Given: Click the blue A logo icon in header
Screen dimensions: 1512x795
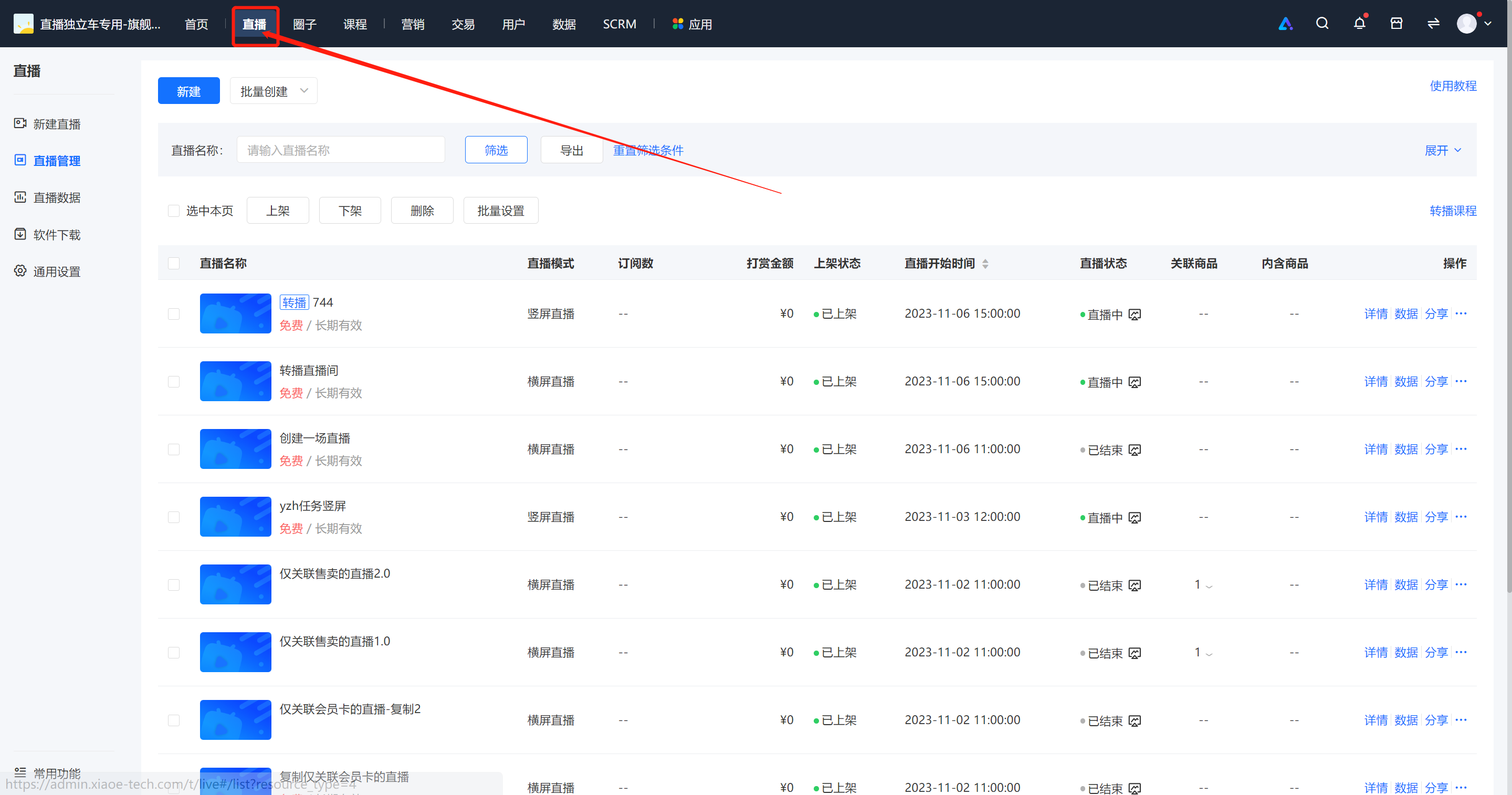Looking at the screenshot, I should pos(1285,24).
